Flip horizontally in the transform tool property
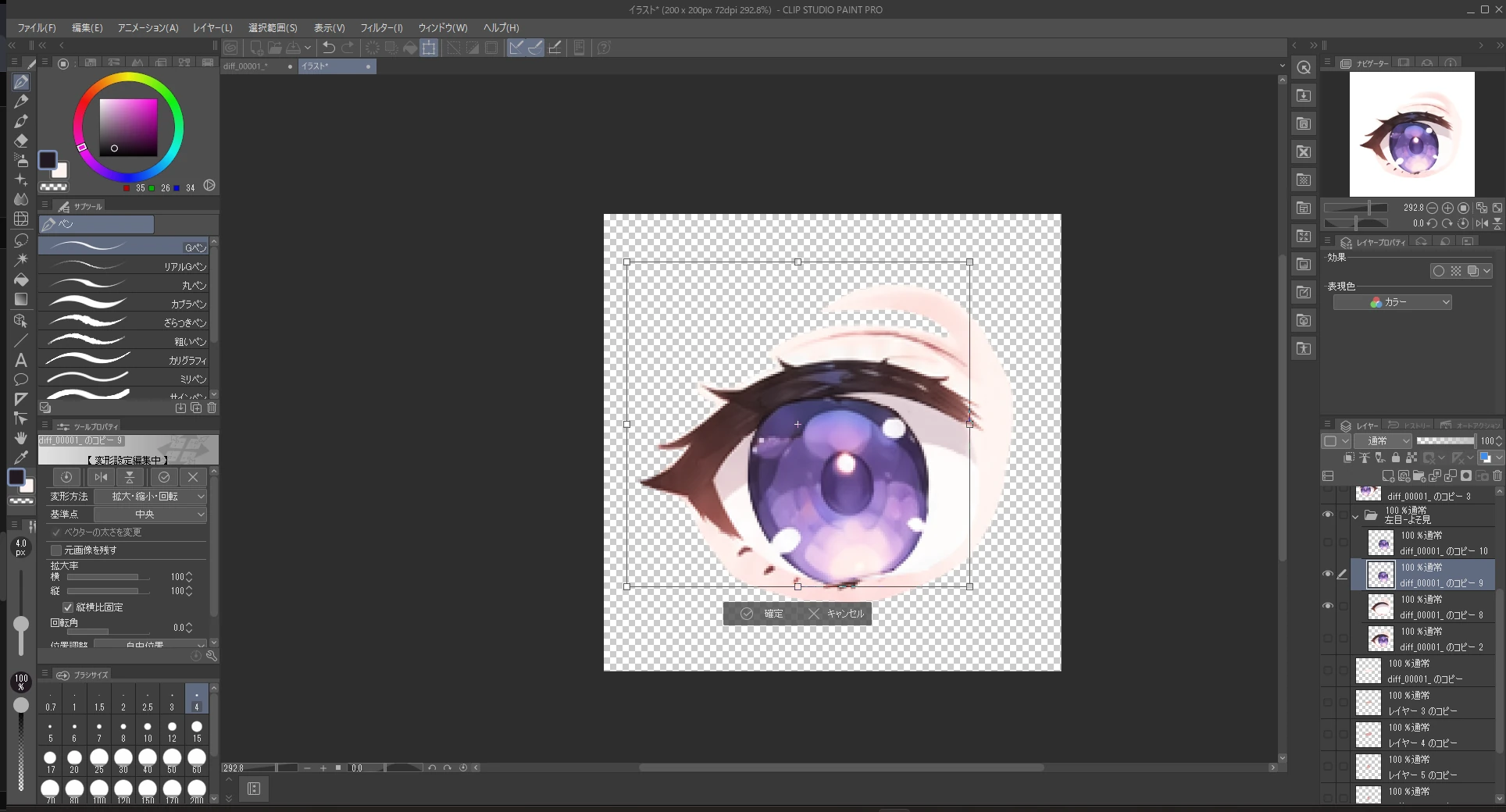 click(x=101, y=477)
